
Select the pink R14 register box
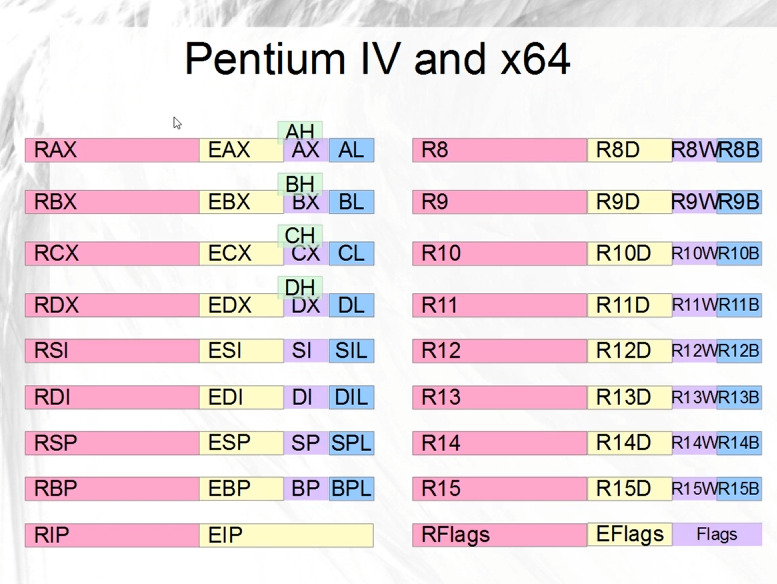click(x=499, y=443)
